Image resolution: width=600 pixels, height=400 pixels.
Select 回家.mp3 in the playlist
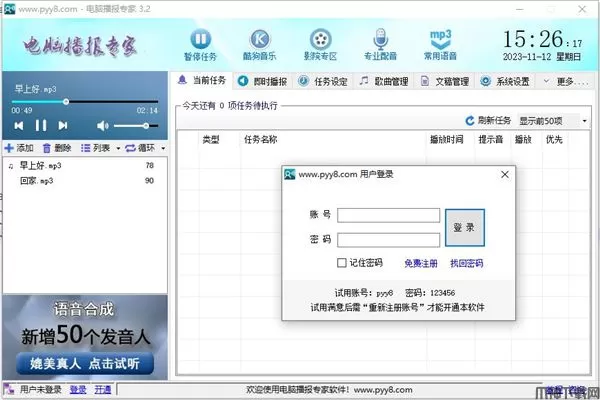85,181
